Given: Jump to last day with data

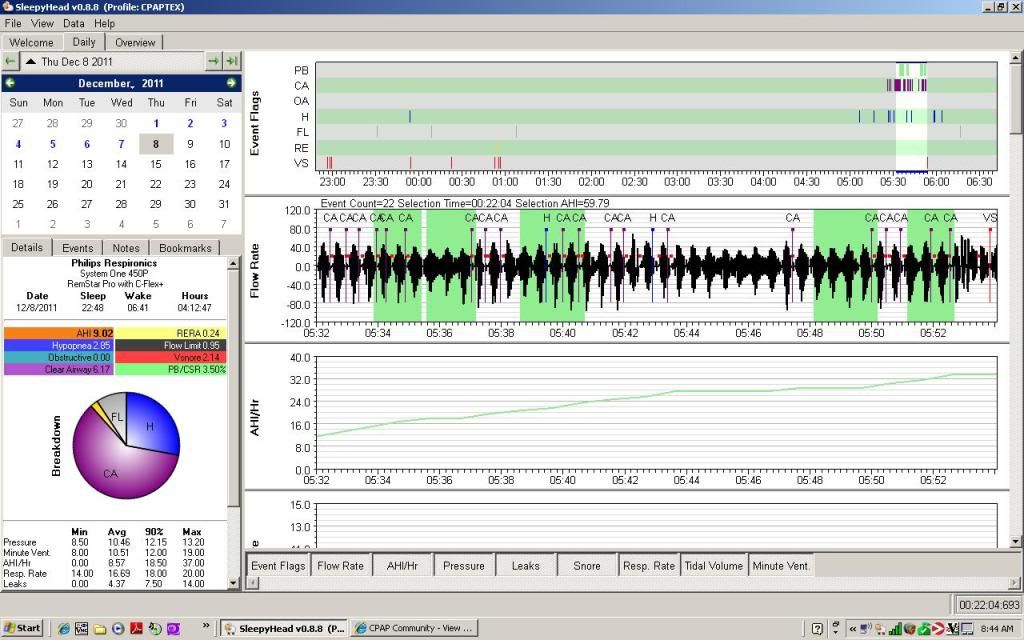Looking at the screenshot, I should coord(231,62).
